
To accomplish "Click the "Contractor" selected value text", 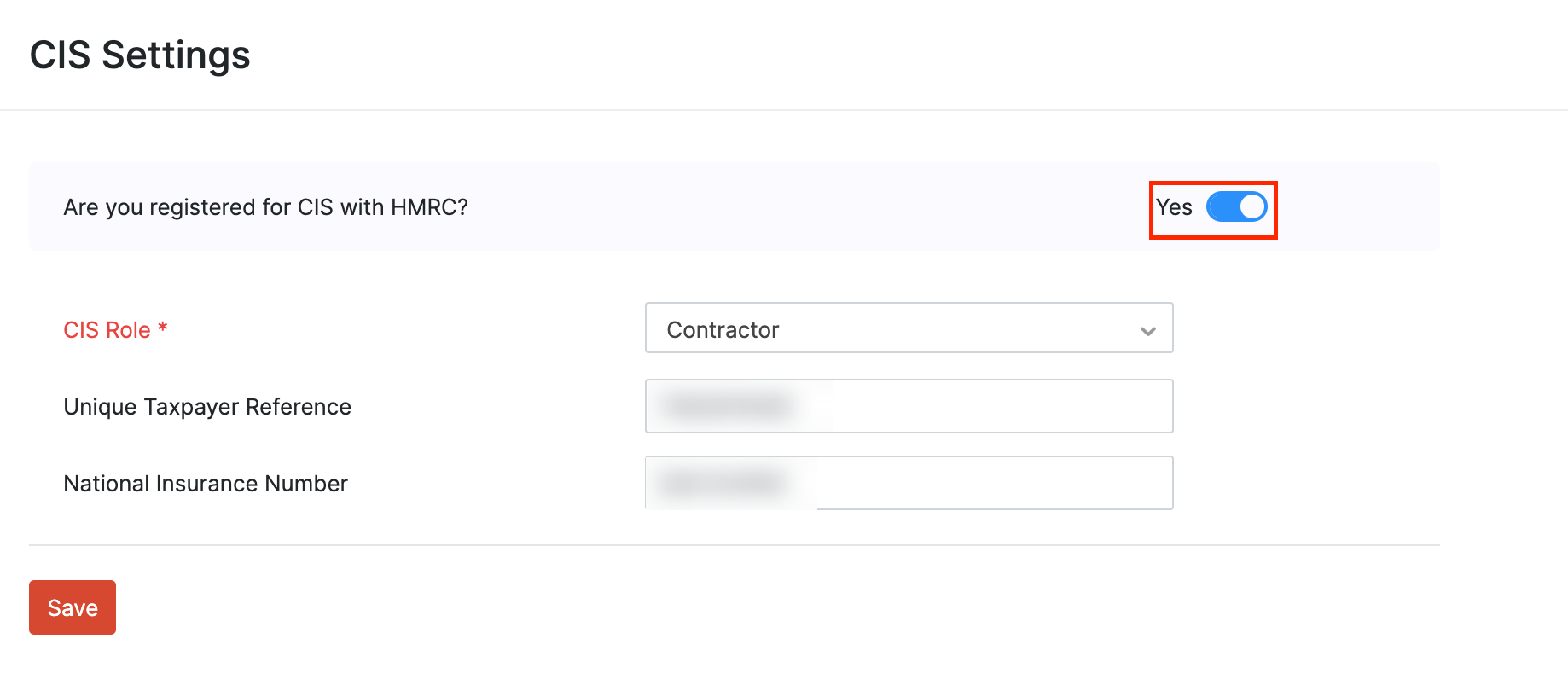I will 723,330.
